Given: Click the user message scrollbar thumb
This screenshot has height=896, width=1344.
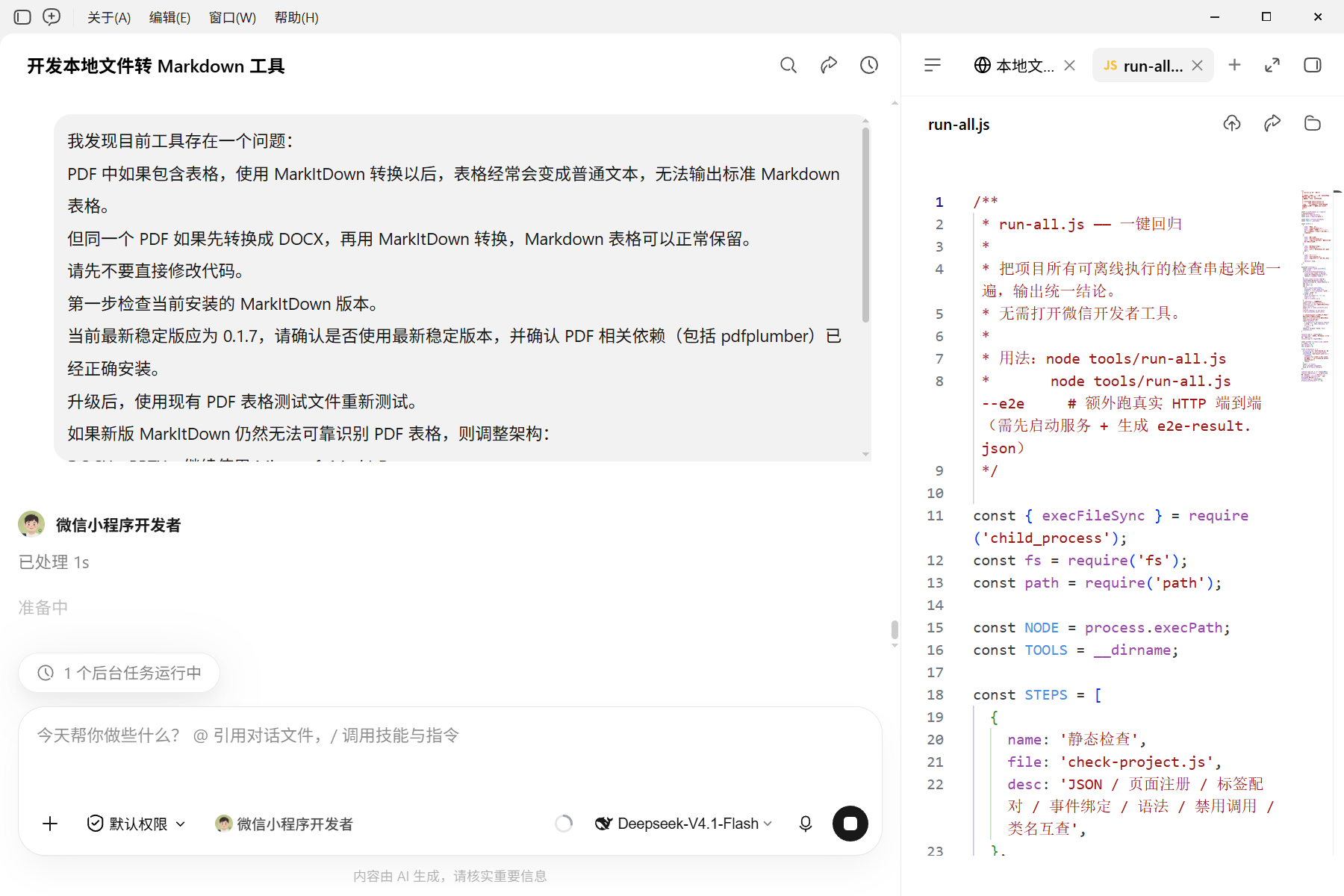Looking at the screenshot, I should (x=865, y=224).
